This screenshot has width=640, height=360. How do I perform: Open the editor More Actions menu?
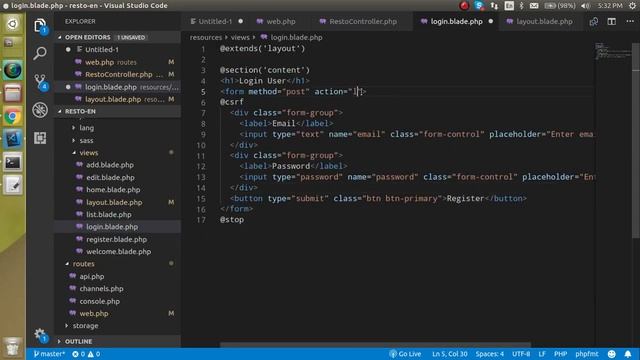pyautogui.click(x=630, y=22)
